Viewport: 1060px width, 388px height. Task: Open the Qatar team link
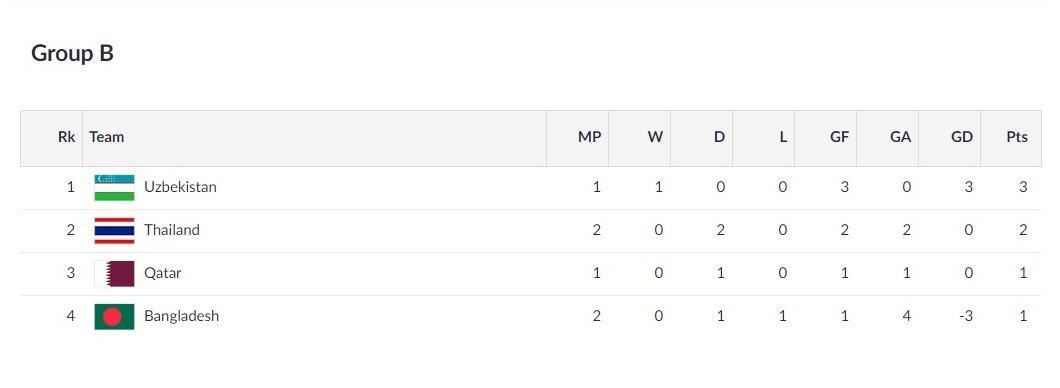[162, 273]
